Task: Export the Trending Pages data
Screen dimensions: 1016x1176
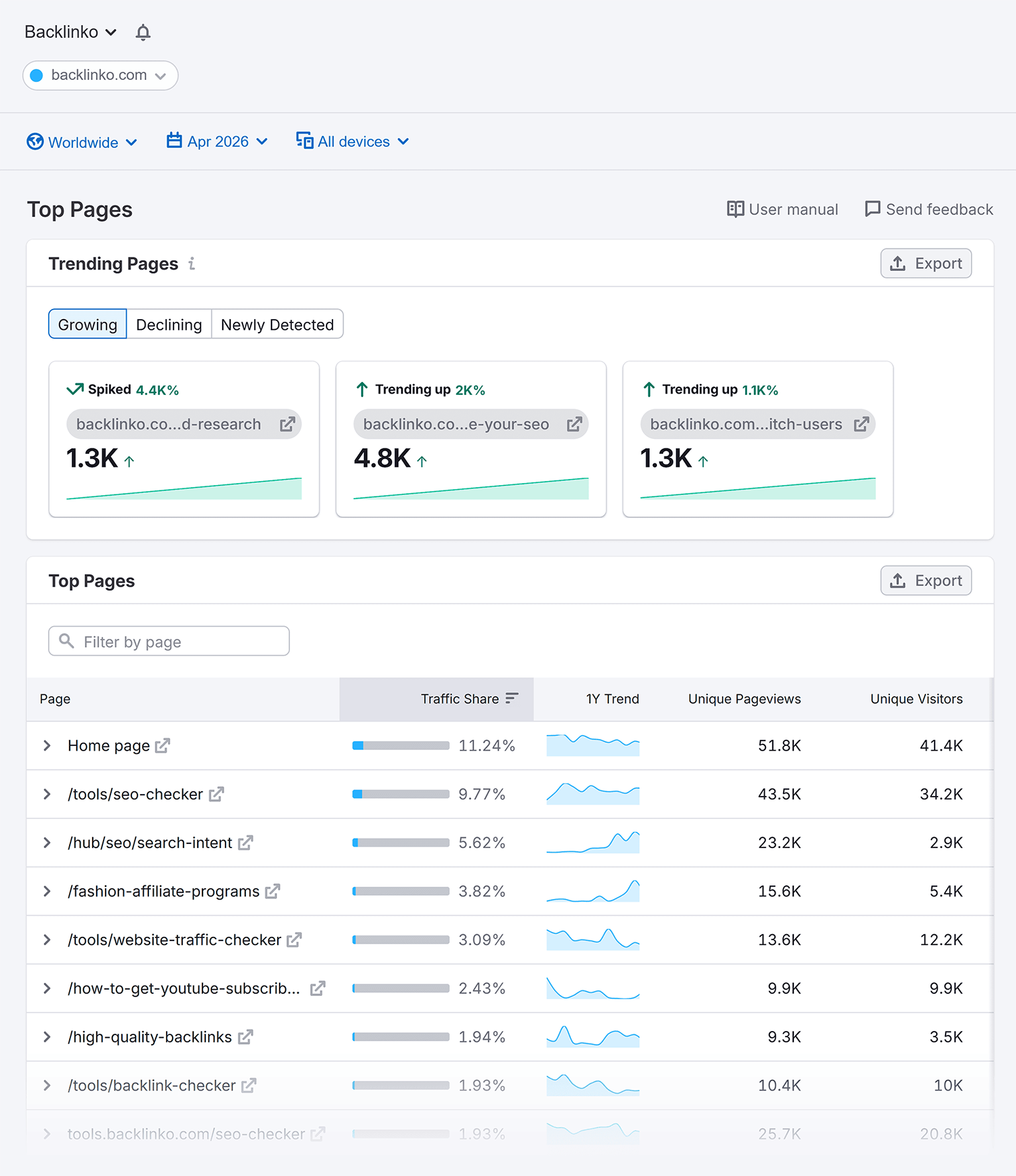Action: pos(926,264)
